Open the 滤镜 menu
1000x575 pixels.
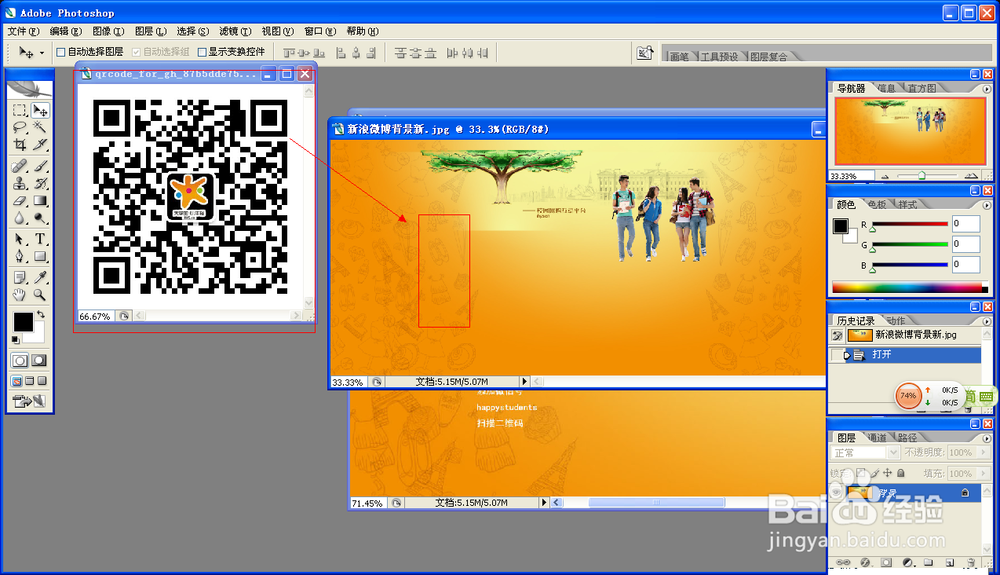tap(235, 31)
